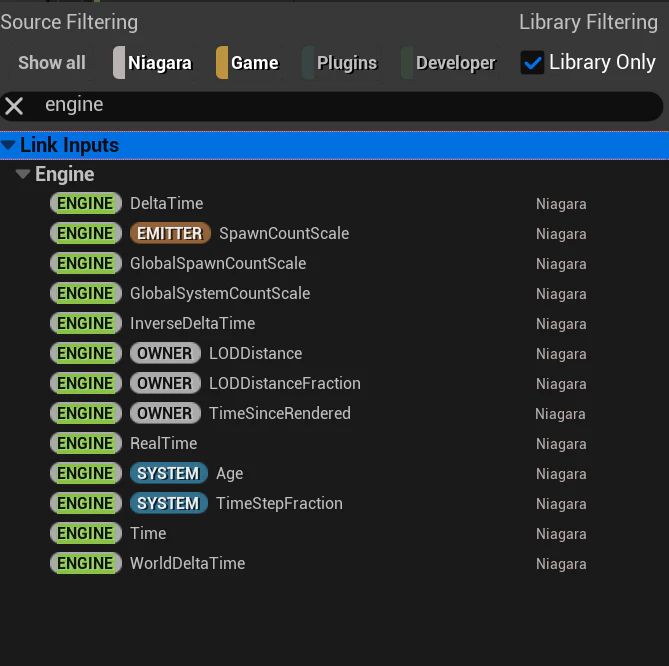
Task: Choose the SpawnCountScale parameter
Action: pyautogui.click(x=284, y=233)
